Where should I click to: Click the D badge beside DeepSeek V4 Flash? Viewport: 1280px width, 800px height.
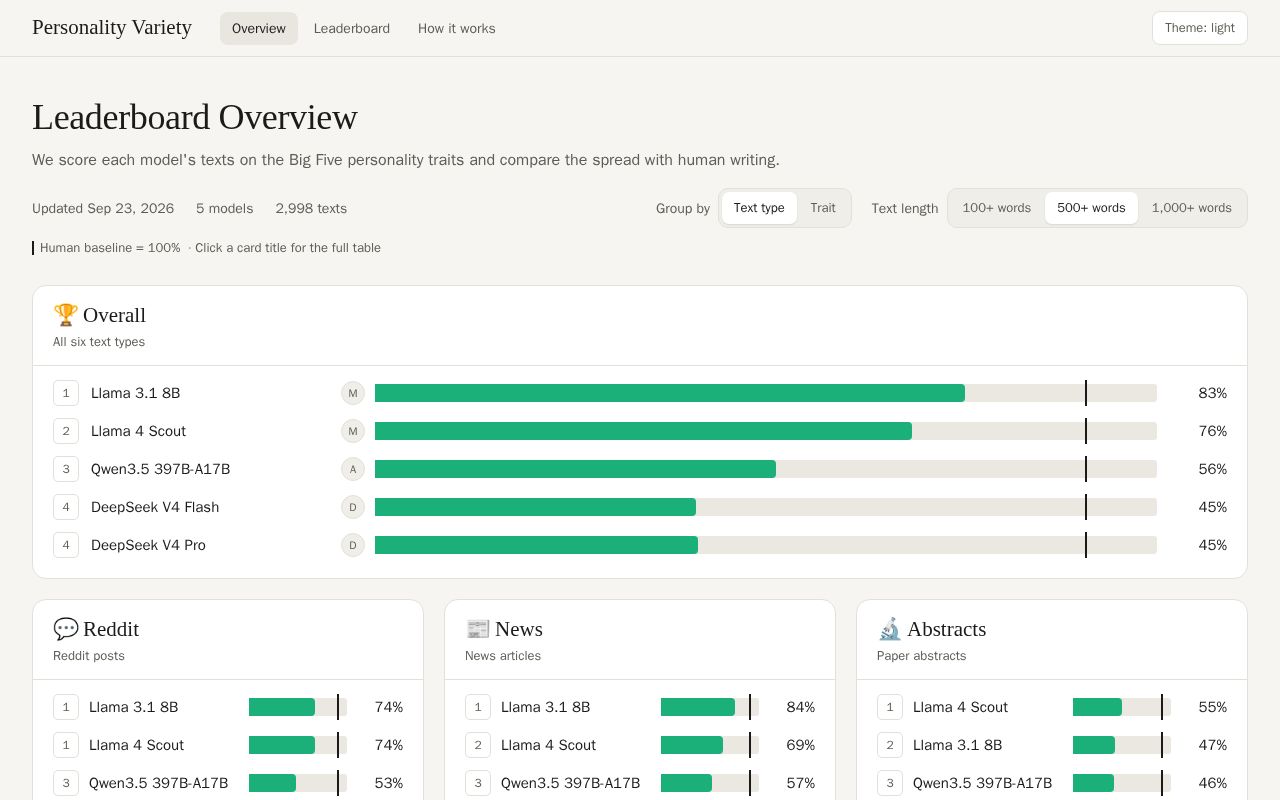coord(353,507)
